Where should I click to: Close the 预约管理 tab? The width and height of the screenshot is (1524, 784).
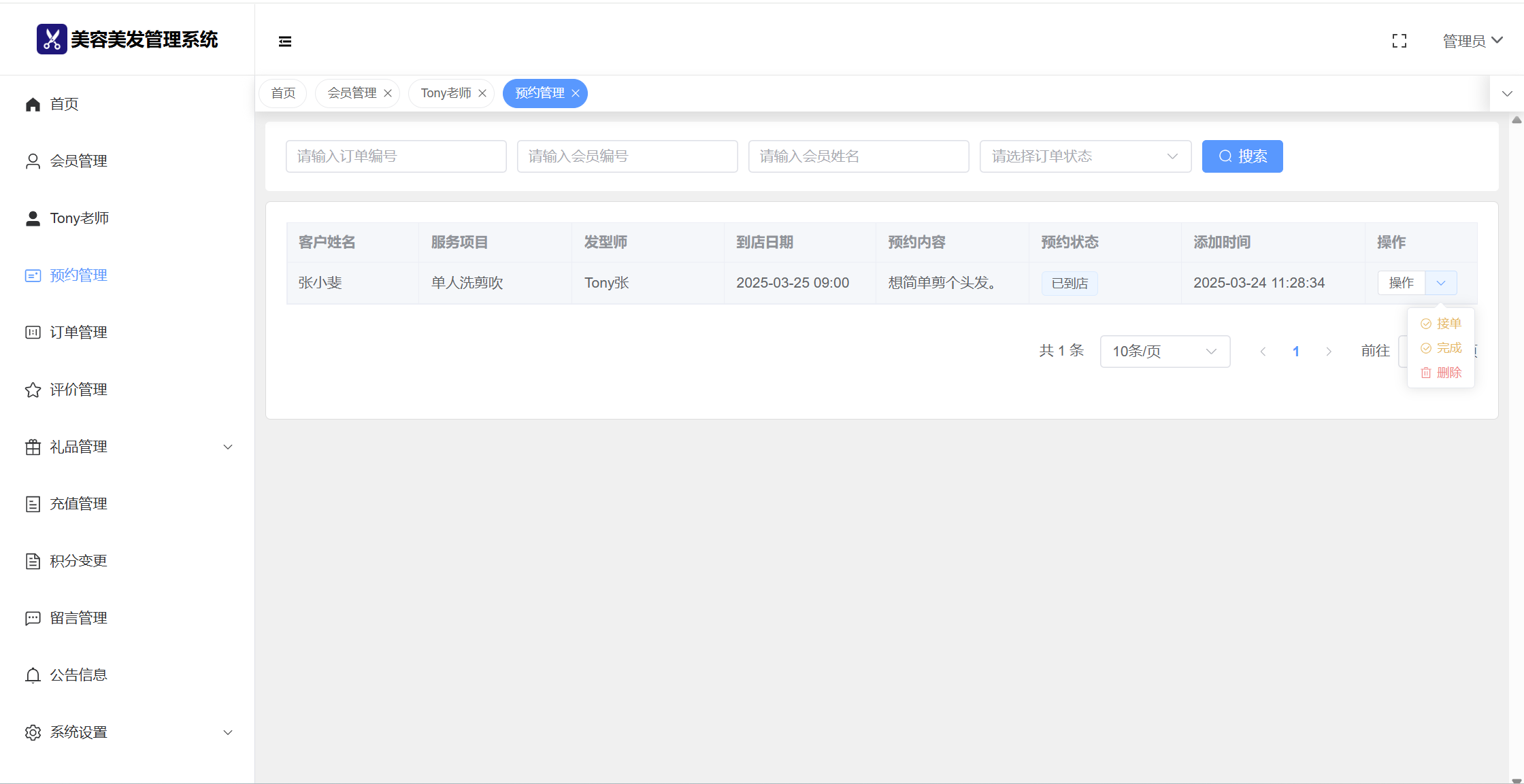(x=576, y=93)
